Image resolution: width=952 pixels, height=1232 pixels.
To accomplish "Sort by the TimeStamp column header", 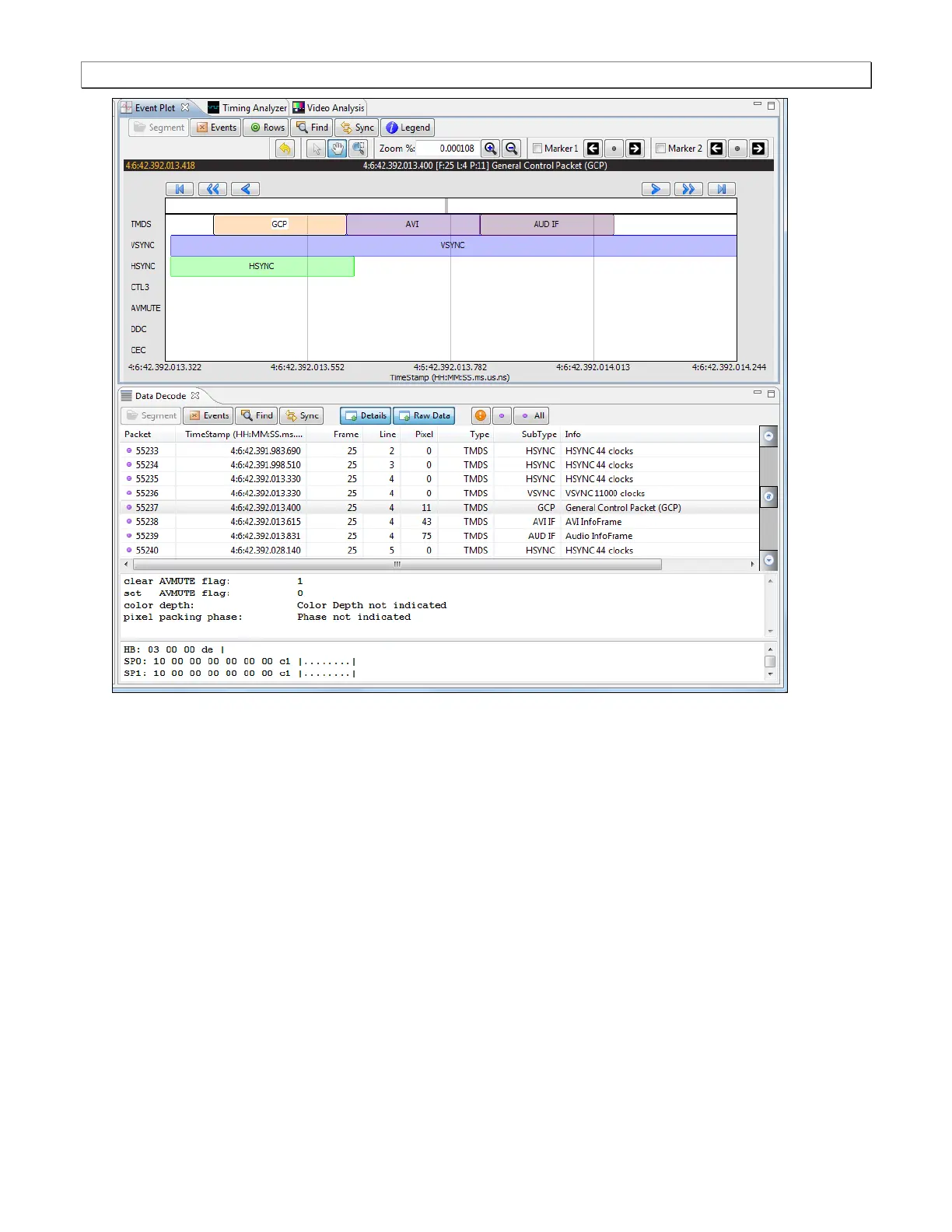I will tap(242, 435).
